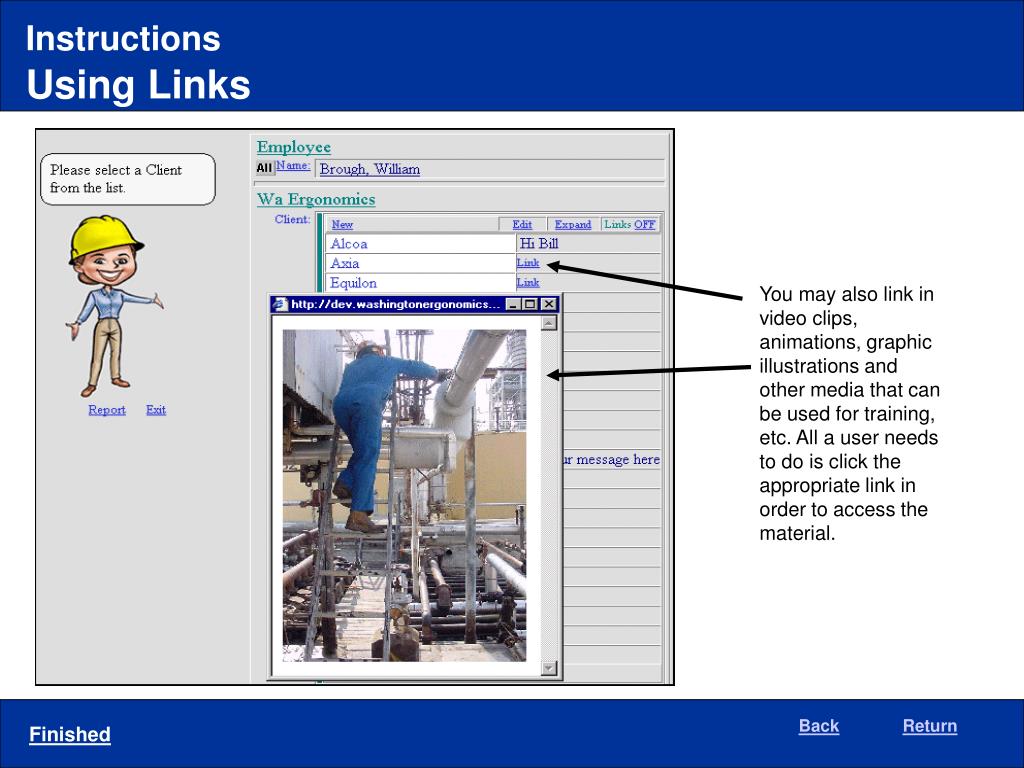
Task: Click the popup's Internet Explorer page icon
Action: [x=280, y=304]
